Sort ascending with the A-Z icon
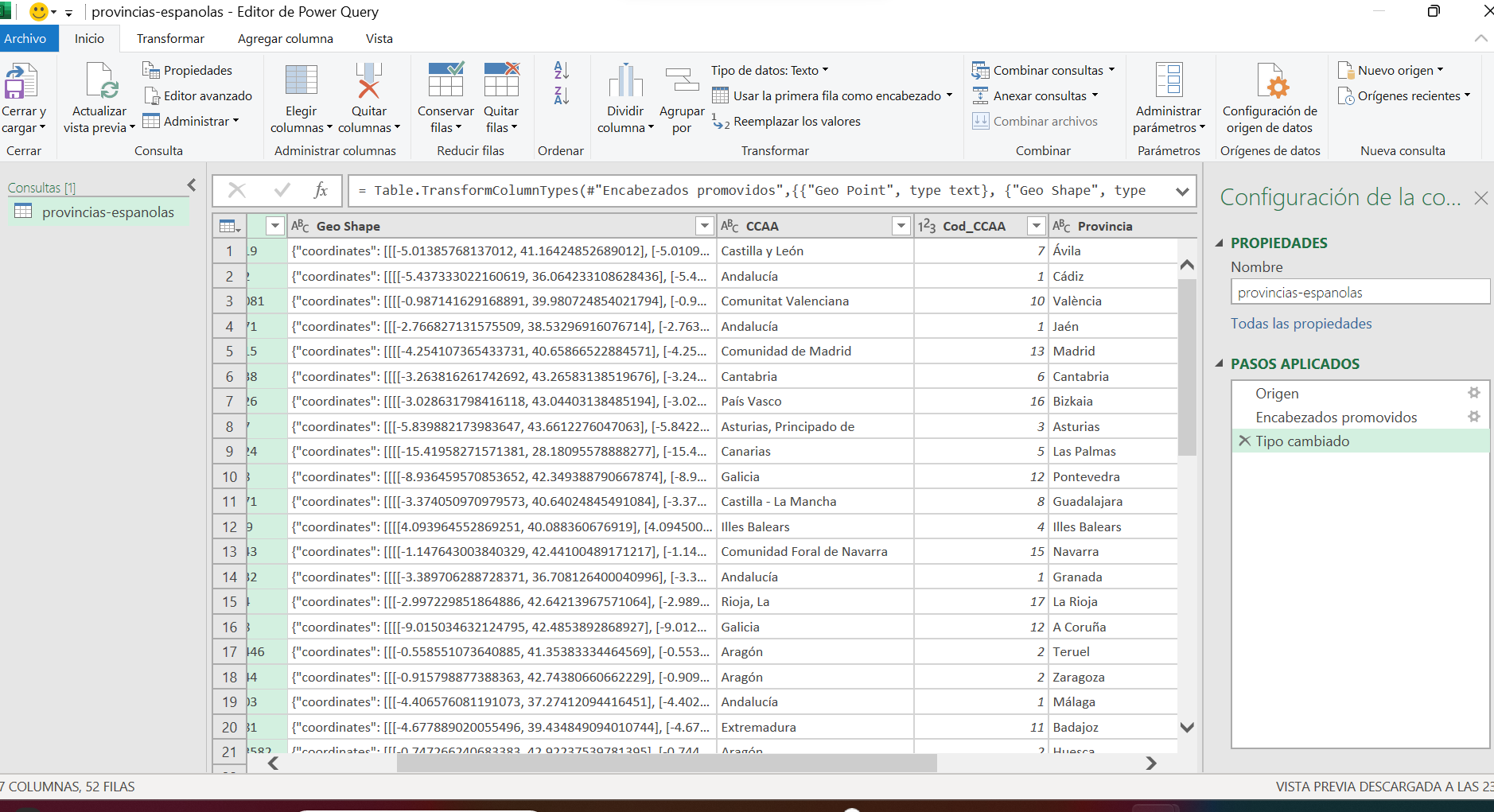The height and width of the screenshot is (812, 1494). coord(561,70)
